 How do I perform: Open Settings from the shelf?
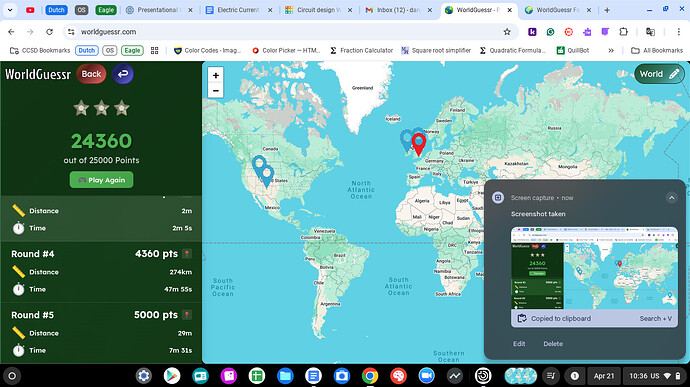coord(143,376)
